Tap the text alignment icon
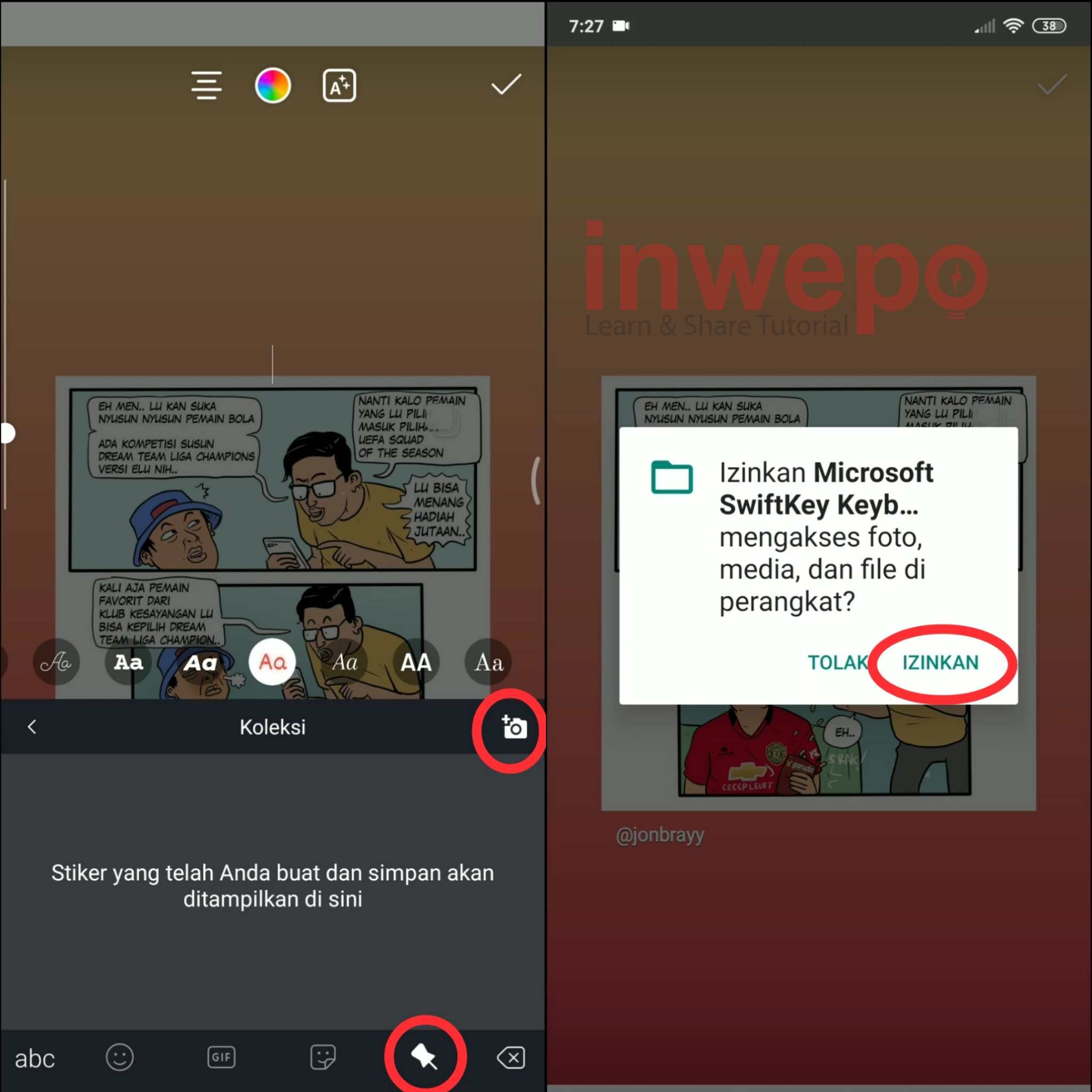The image size is (1092, 1092). (206, 85)
